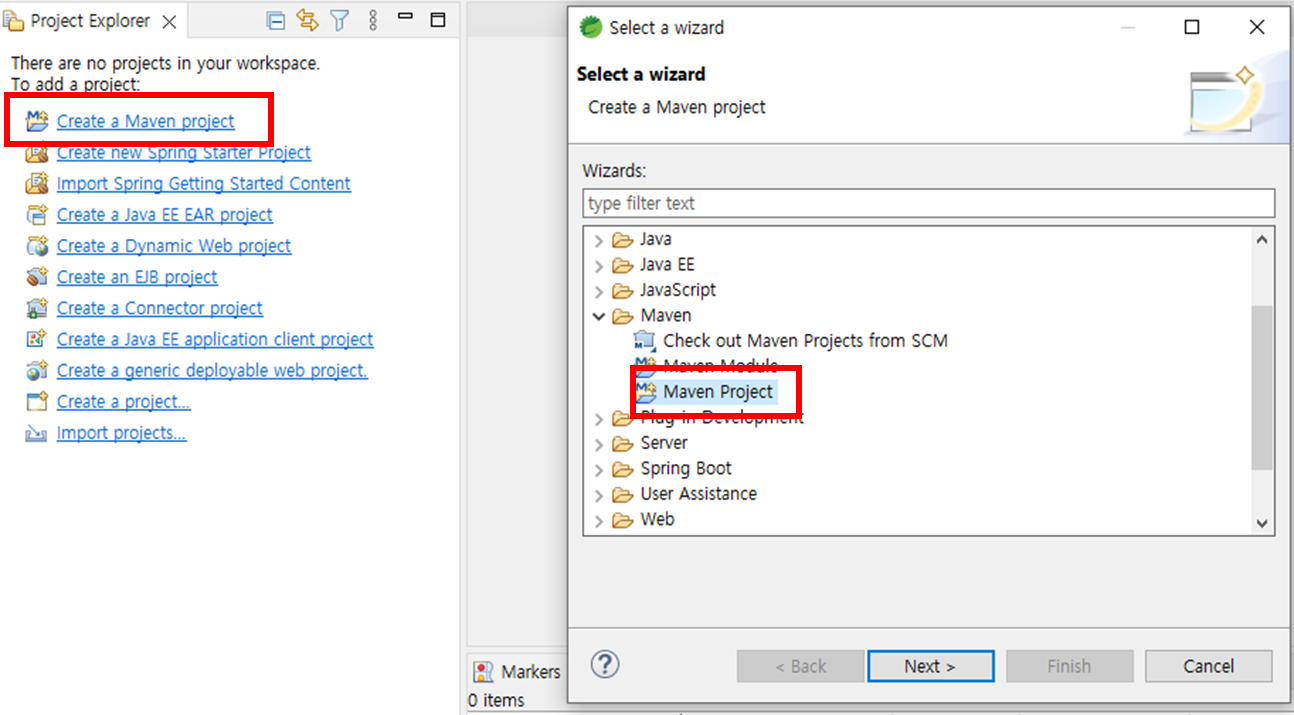This screenshot has width=1294, height=715.
Task: Open the Create a Maven project link
Action: [x=145, y=122]
